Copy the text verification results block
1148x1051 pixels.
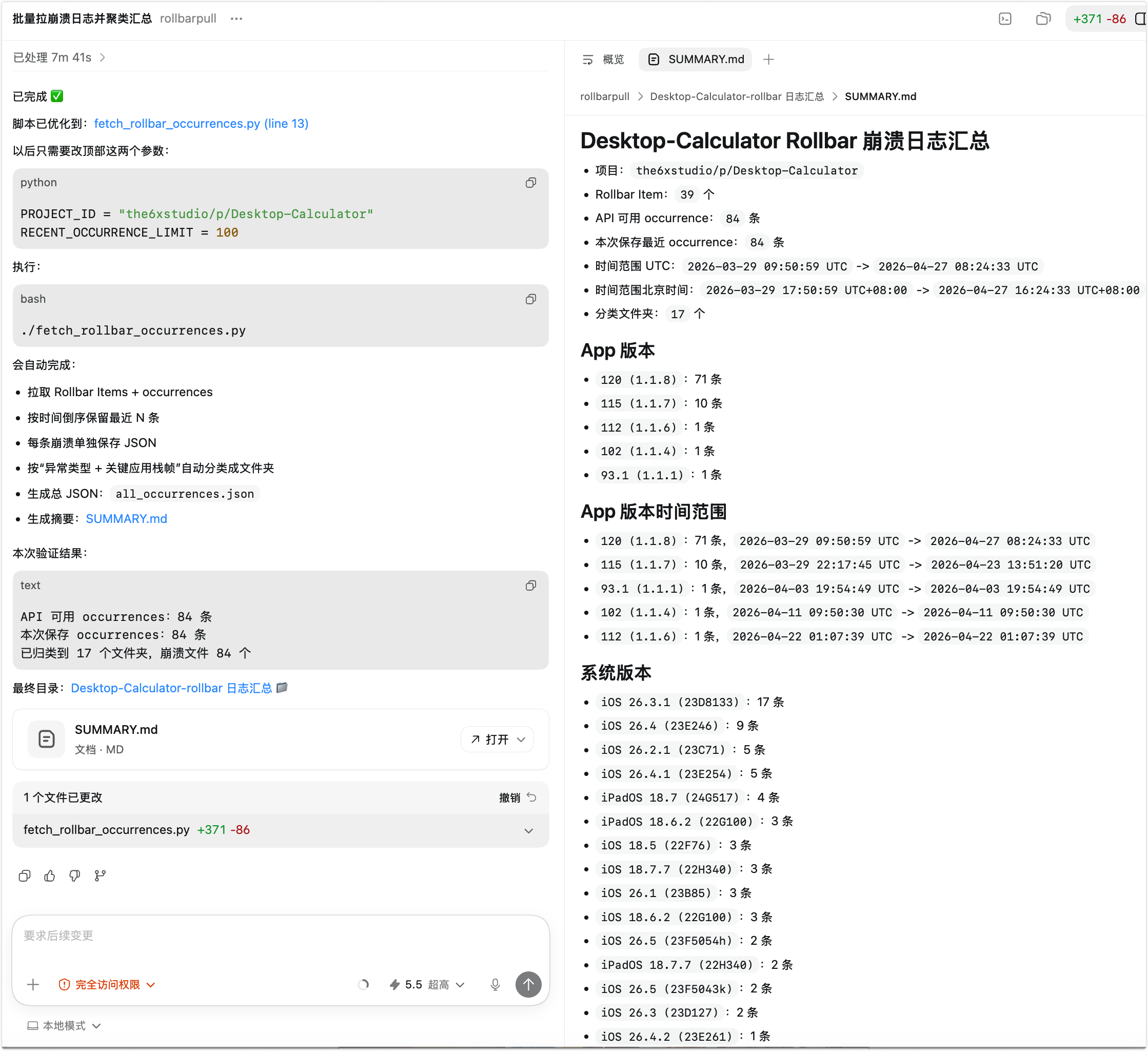(531, 586)
